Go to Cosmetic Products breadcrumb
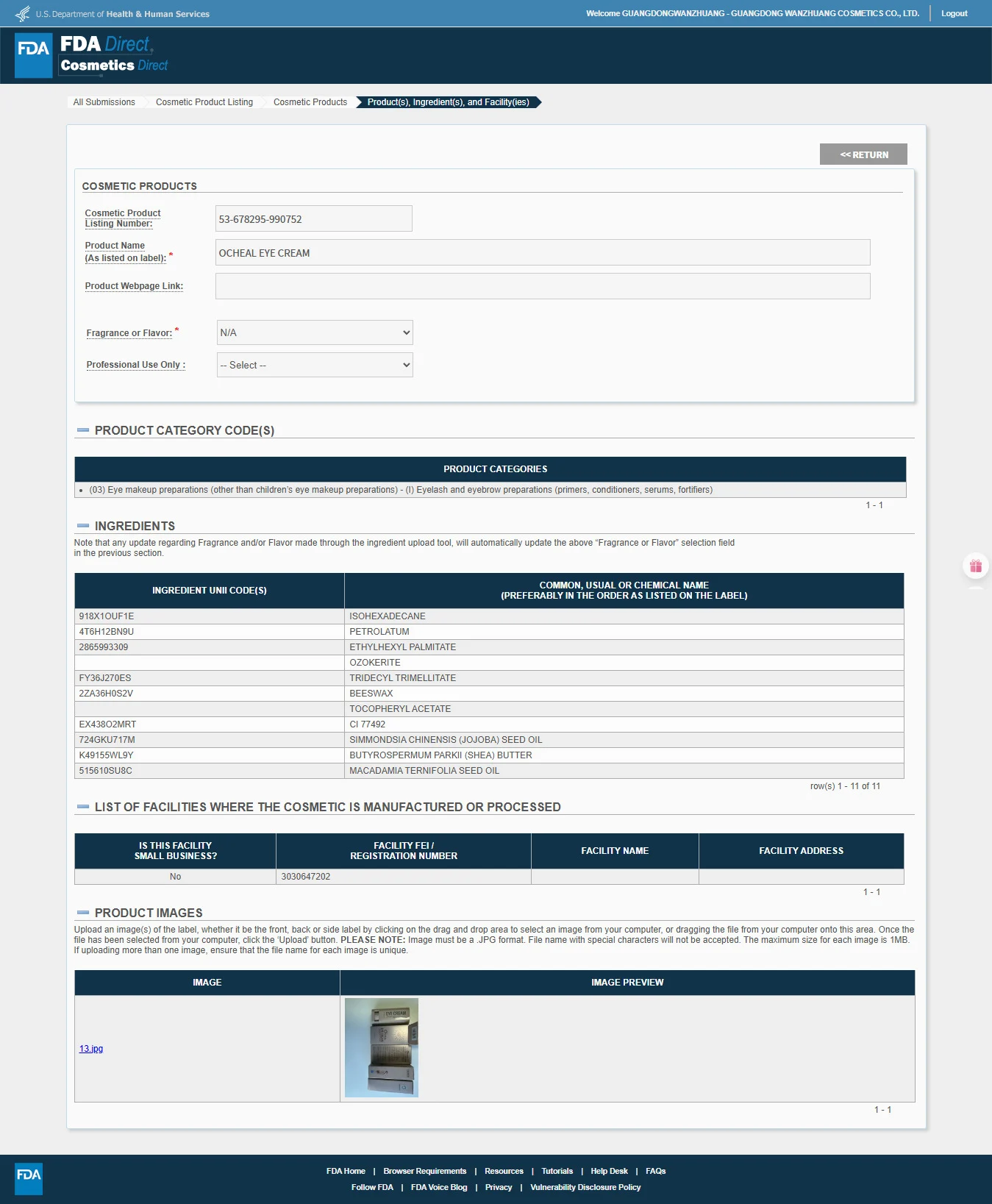 [310, 102]
